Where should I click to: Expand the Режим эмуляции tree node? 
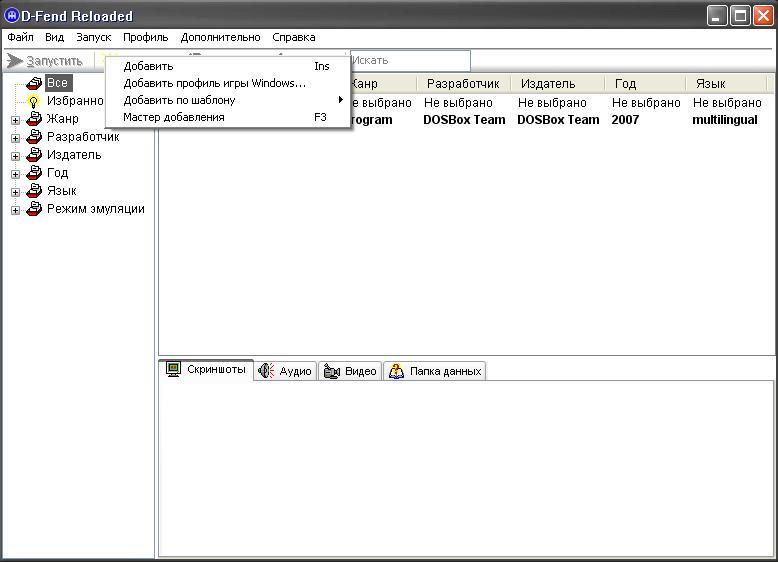coord(15,210)
